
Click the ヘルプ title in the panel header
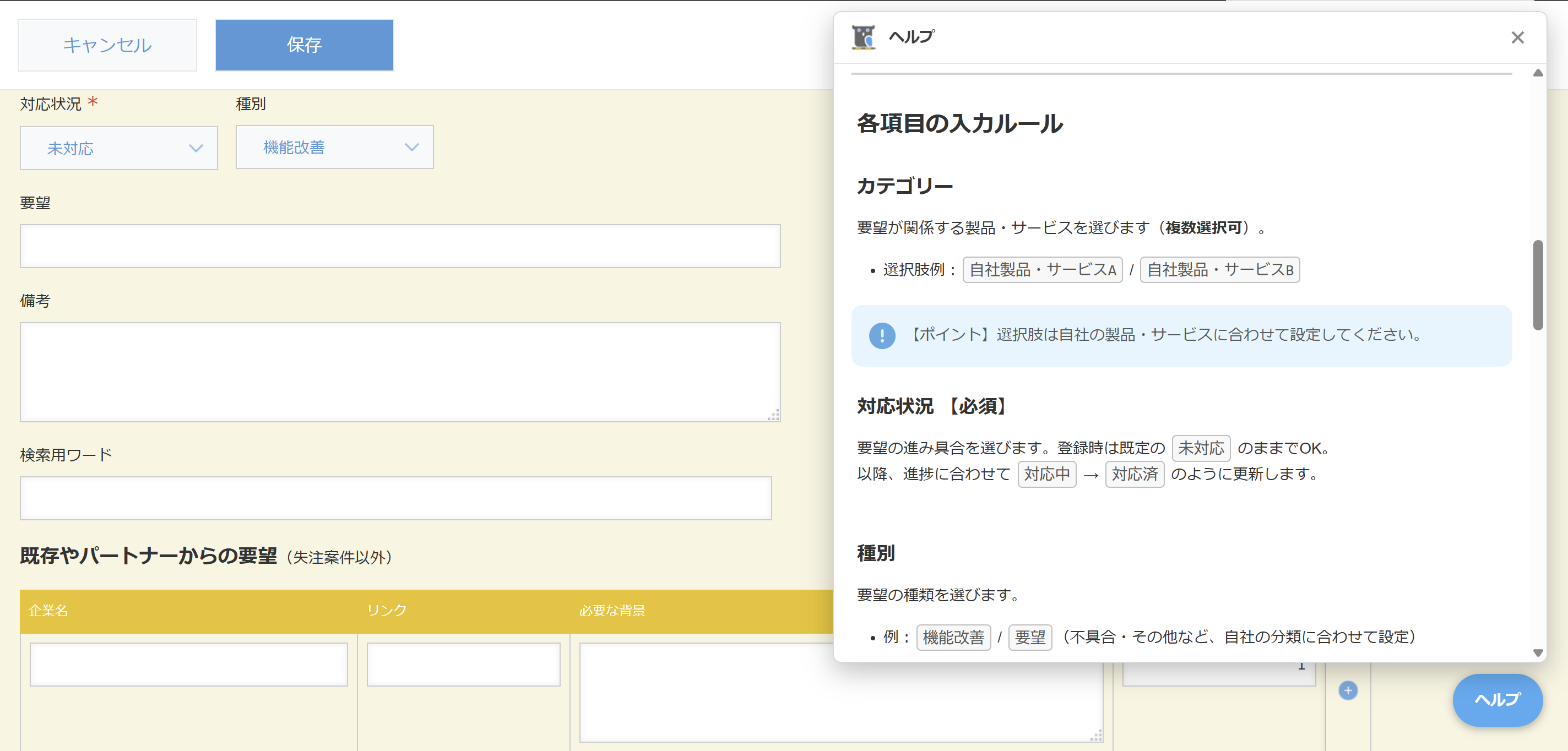911,37
